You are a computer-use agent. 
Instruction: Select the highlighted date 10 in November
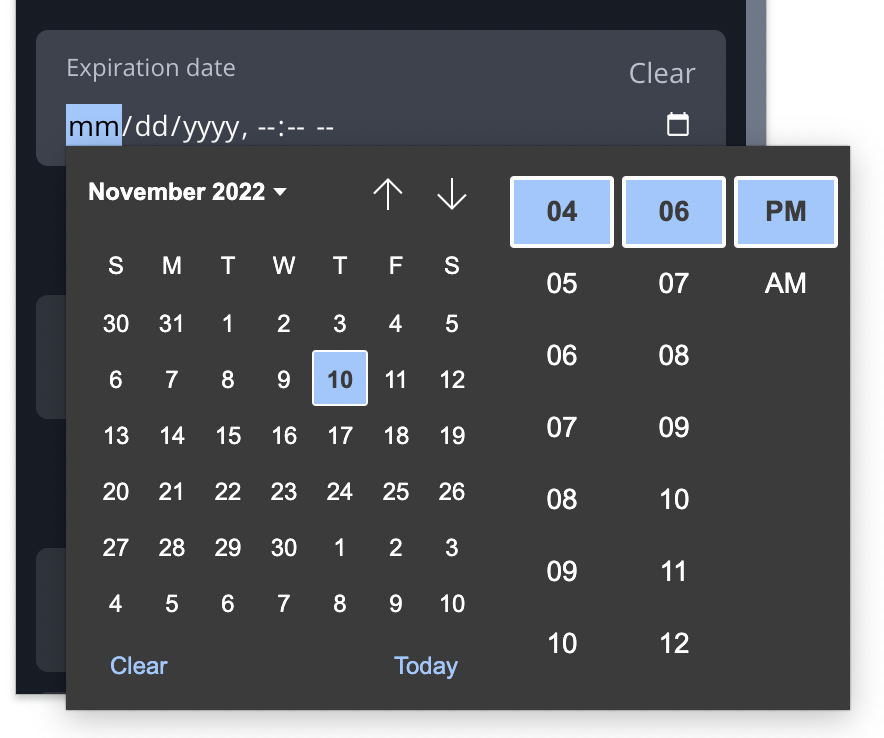[x=339, y=379]
